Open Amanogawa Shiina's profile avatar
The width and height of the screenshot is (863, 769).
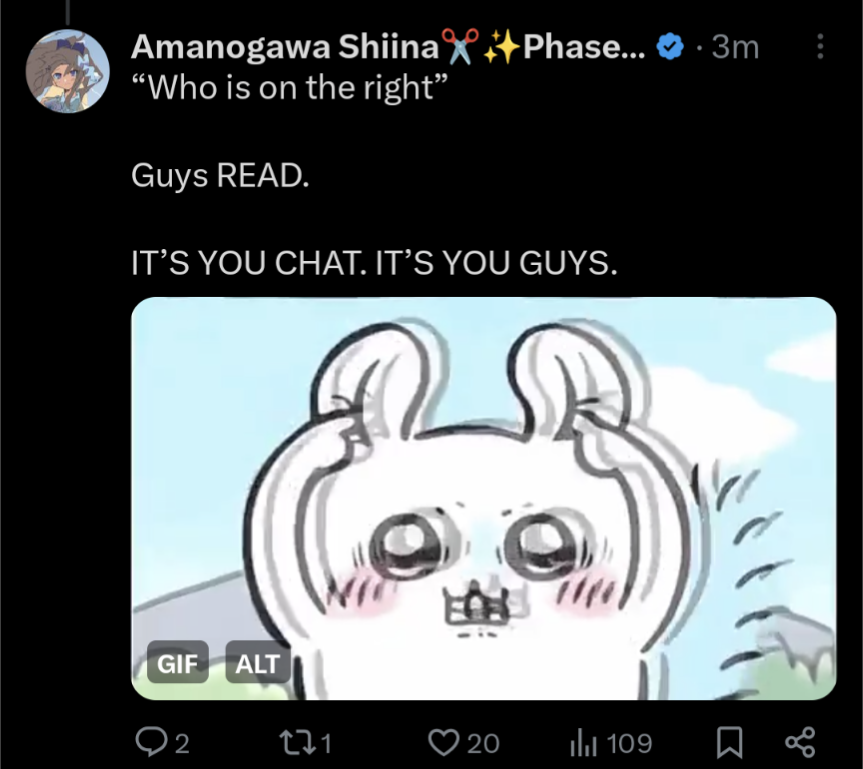point(68,71)
